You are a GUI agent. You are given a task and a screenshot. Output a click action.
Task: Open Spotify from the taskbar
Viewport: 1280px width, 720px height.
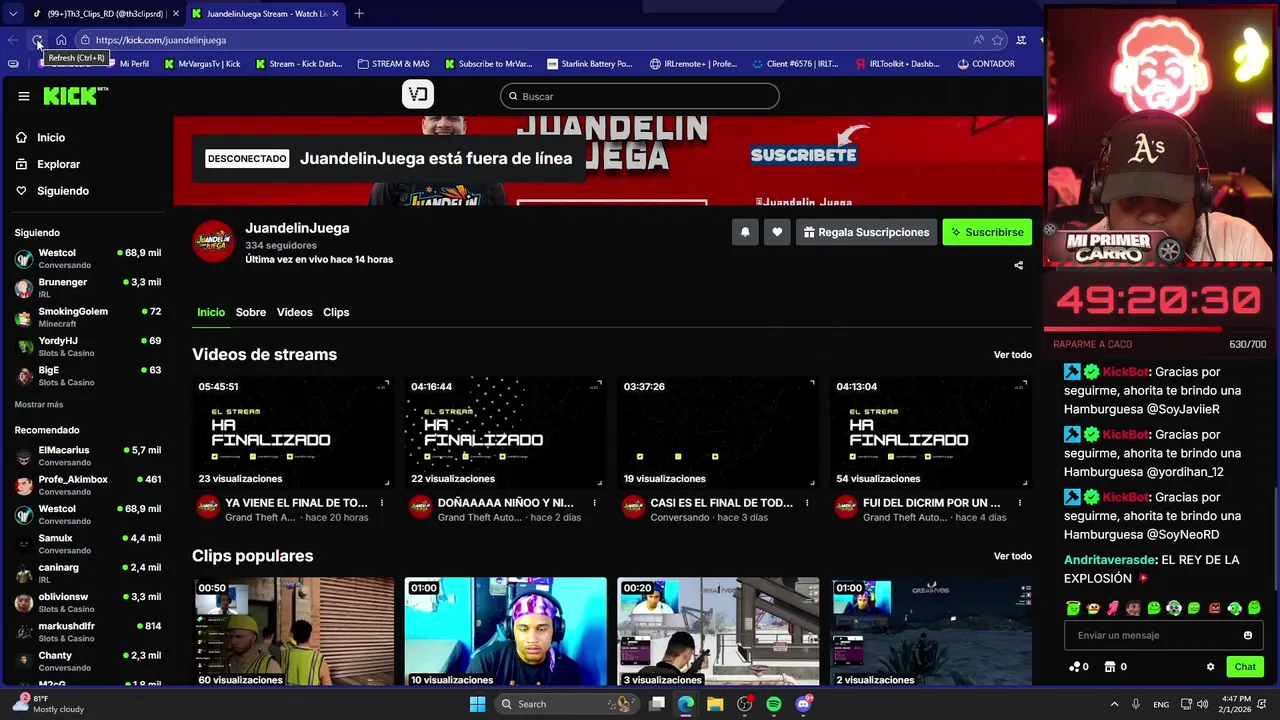coord(774,704)
